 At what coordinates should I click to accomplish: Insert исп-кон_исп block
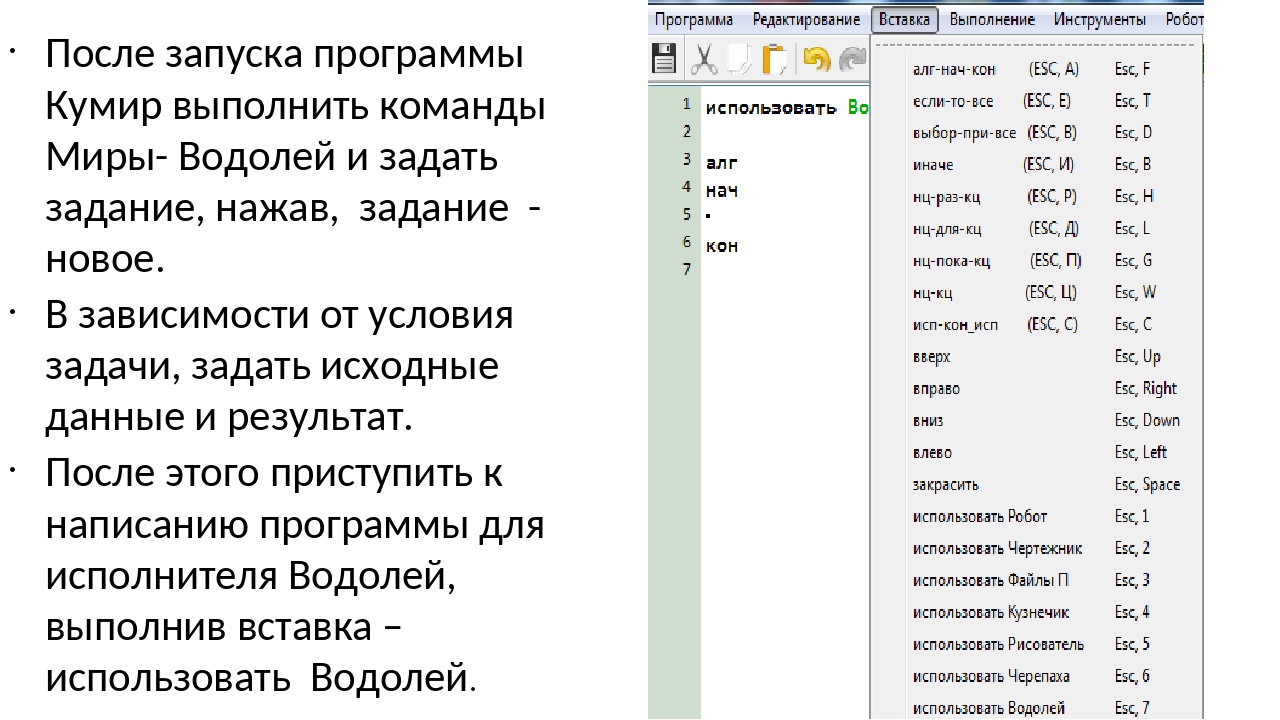1038,325
